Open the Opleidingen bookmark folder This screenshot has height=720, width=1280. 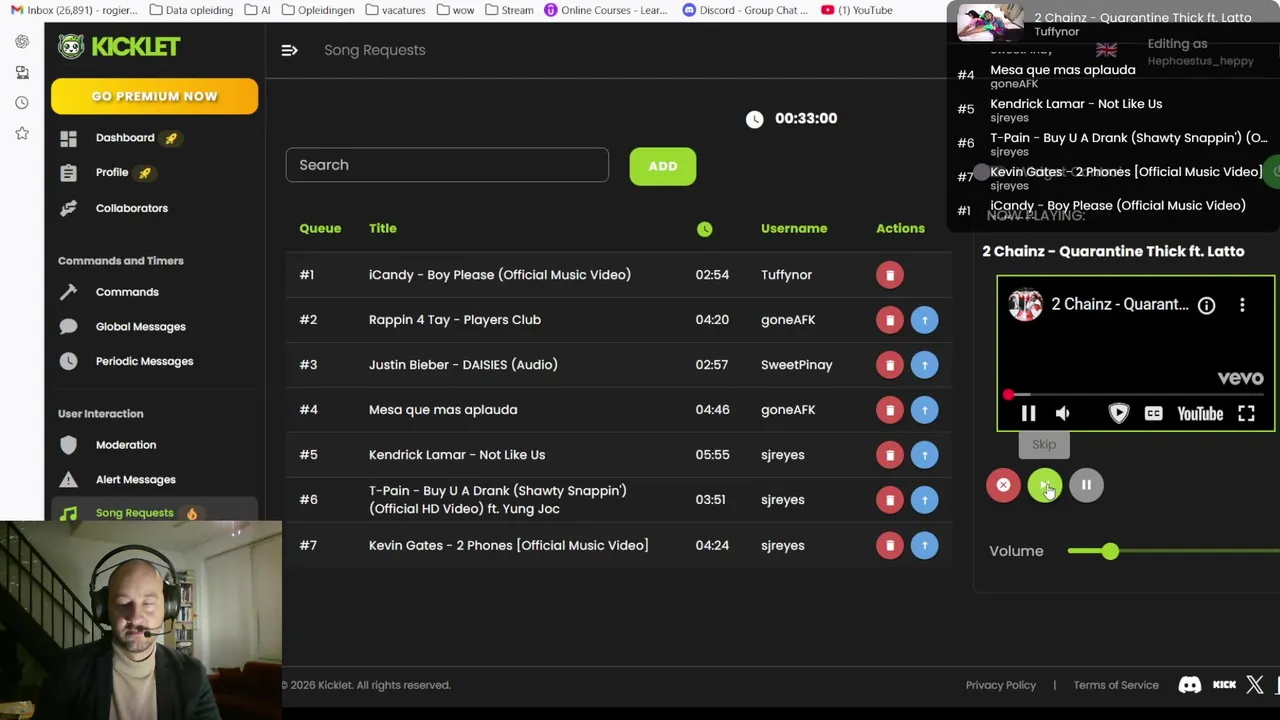click(318, 10)
